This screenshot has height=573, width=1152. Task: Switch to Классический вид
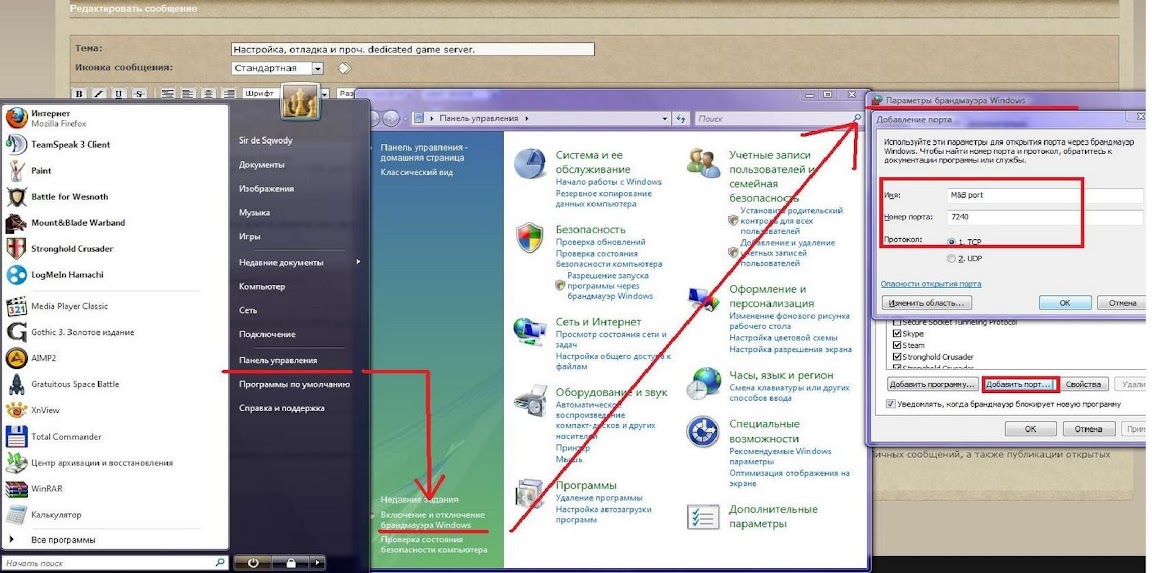[x=417, y=172]
